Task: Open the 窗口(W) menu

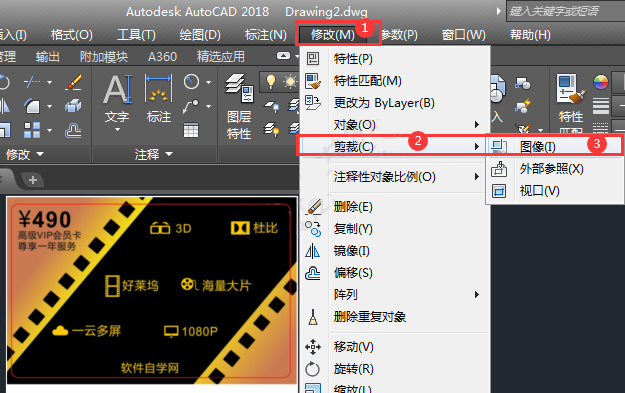Action: pos(464,35)
